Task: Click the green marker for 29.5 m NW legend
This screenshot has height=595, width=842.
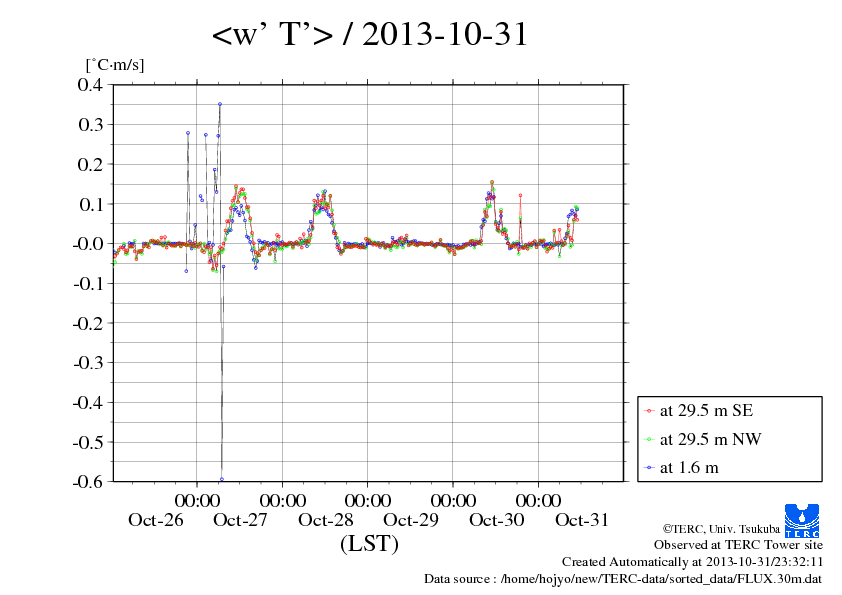Action: pos(649,439)
